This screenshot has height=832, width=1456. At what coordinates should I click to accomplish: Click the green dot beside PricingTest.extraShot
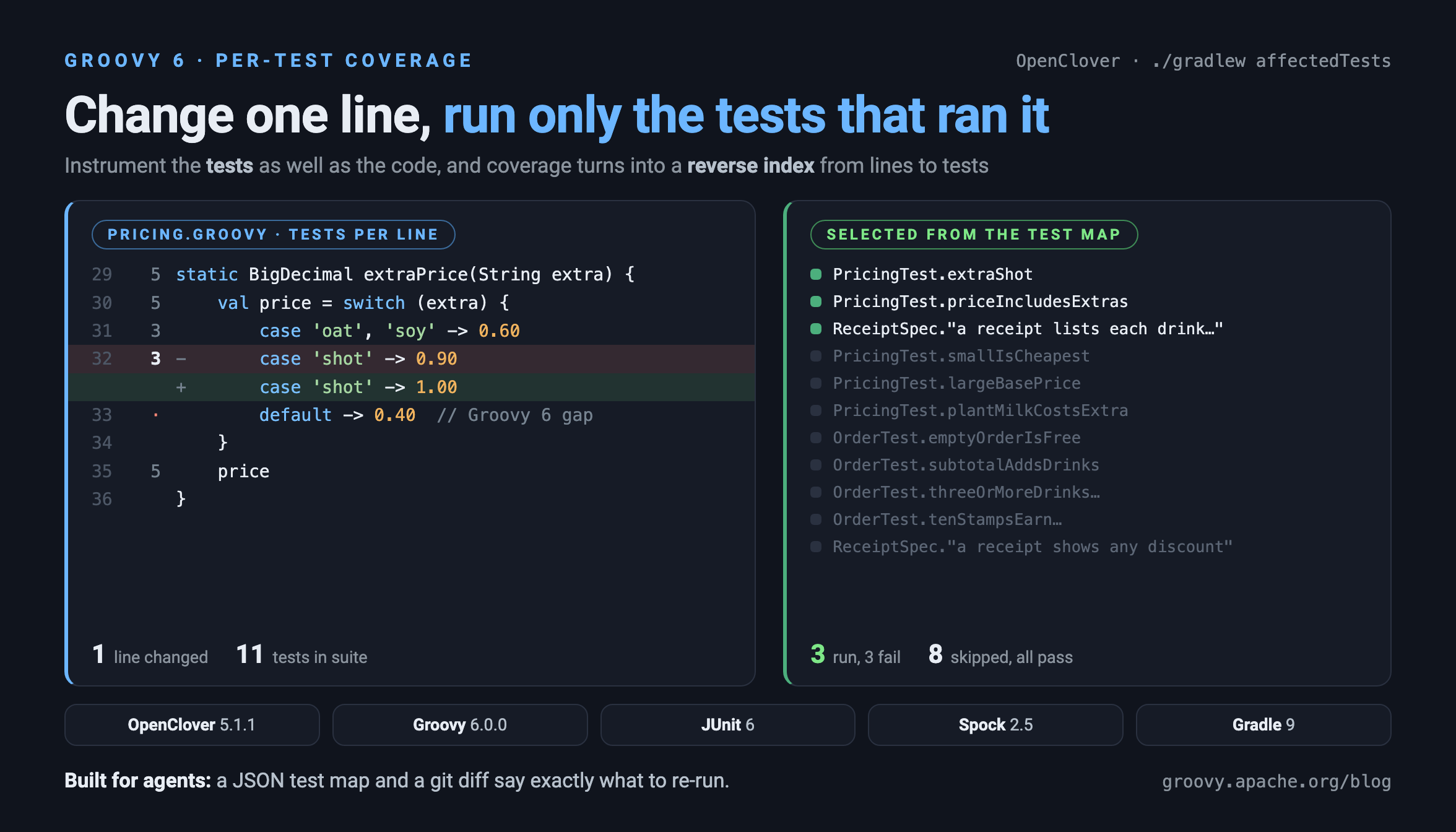click(x=816, y=274)
